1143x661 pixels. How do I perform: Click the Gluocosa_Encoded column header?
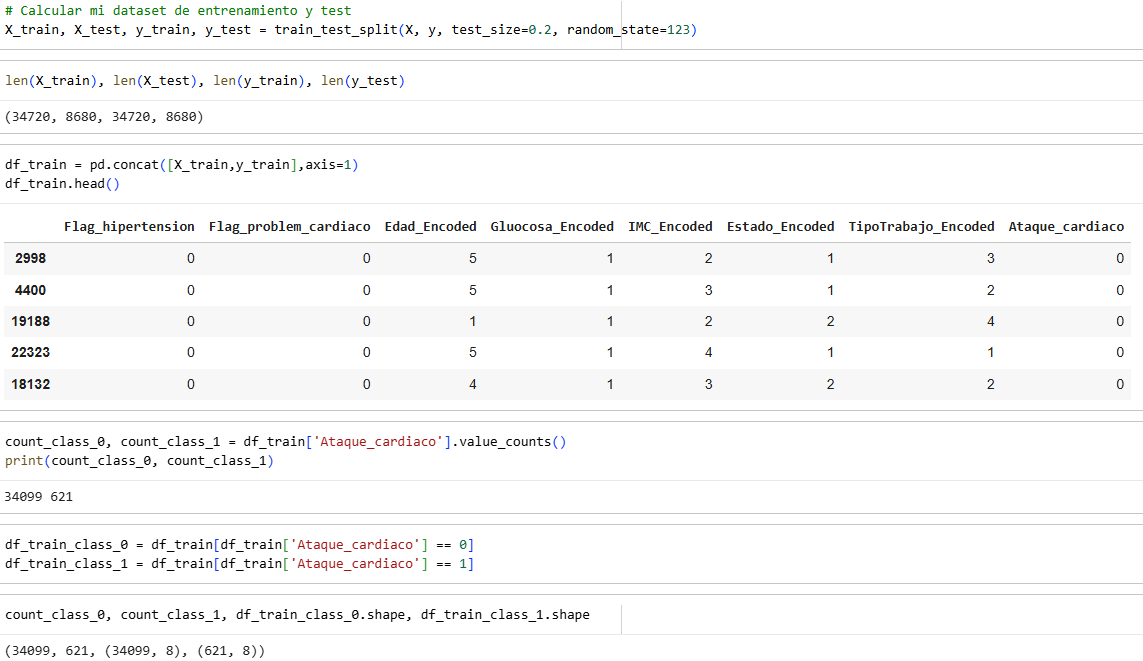pyautogui.click(x=552, y=227)
